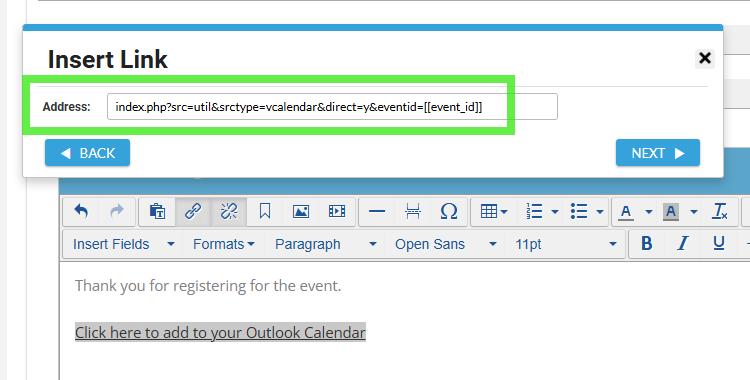Viewport: 750px width, 380px height.
Task: Click the redo arrow icon
Action: 117,211
